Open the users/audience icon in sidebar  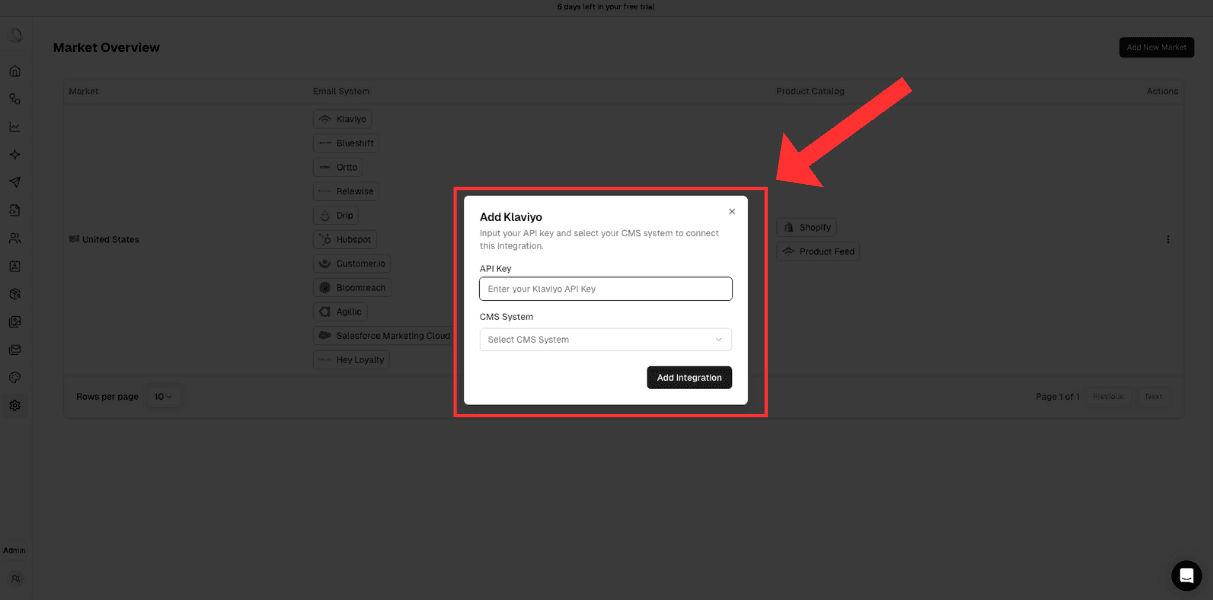click(15, 238)
